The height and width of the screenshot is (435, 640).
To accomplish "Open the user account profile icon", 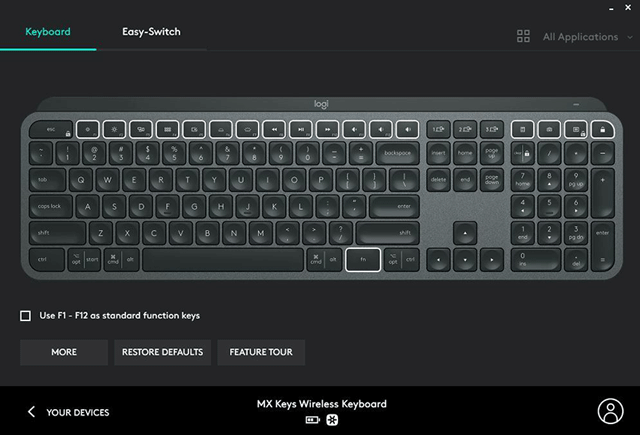I will tap(611, 411).
